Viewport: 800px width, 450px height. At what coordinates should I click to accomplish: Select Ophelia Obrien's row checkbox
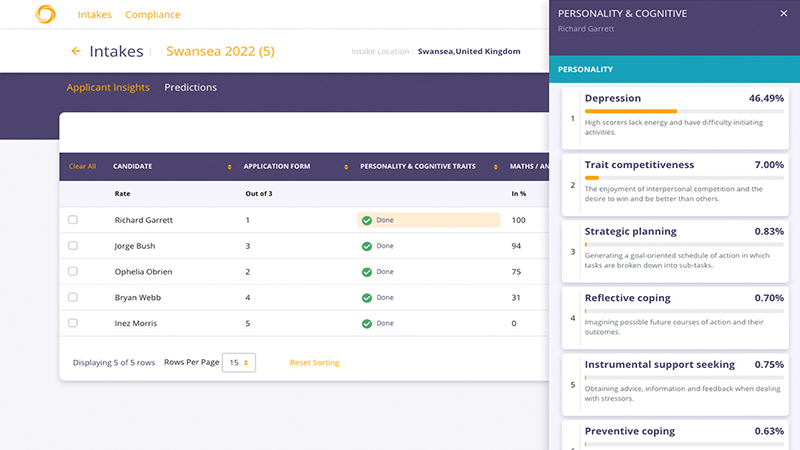pos(73,271)
